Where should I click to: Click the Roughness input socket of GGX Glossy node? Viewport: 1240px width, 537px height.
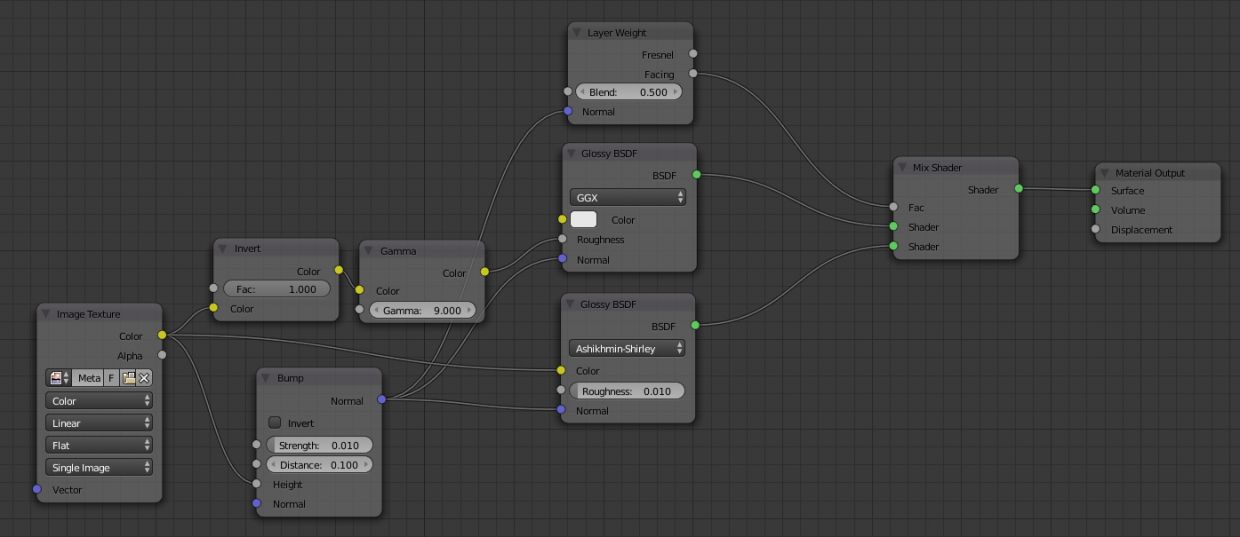(x=562, y=239)
